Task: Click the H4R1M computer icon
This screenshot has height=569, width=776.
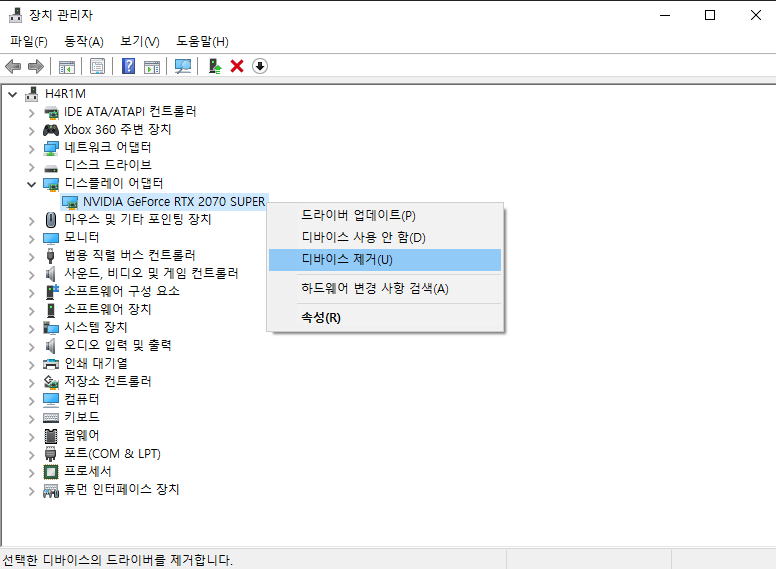Action: coord(32,94)
